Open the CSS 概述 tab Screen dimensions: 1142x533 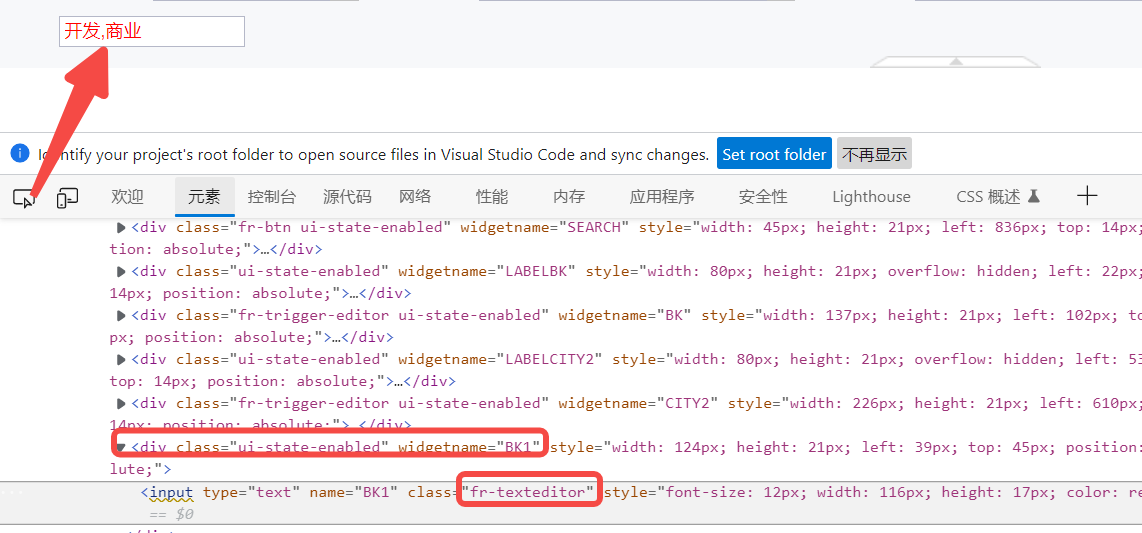coord(998,197)
